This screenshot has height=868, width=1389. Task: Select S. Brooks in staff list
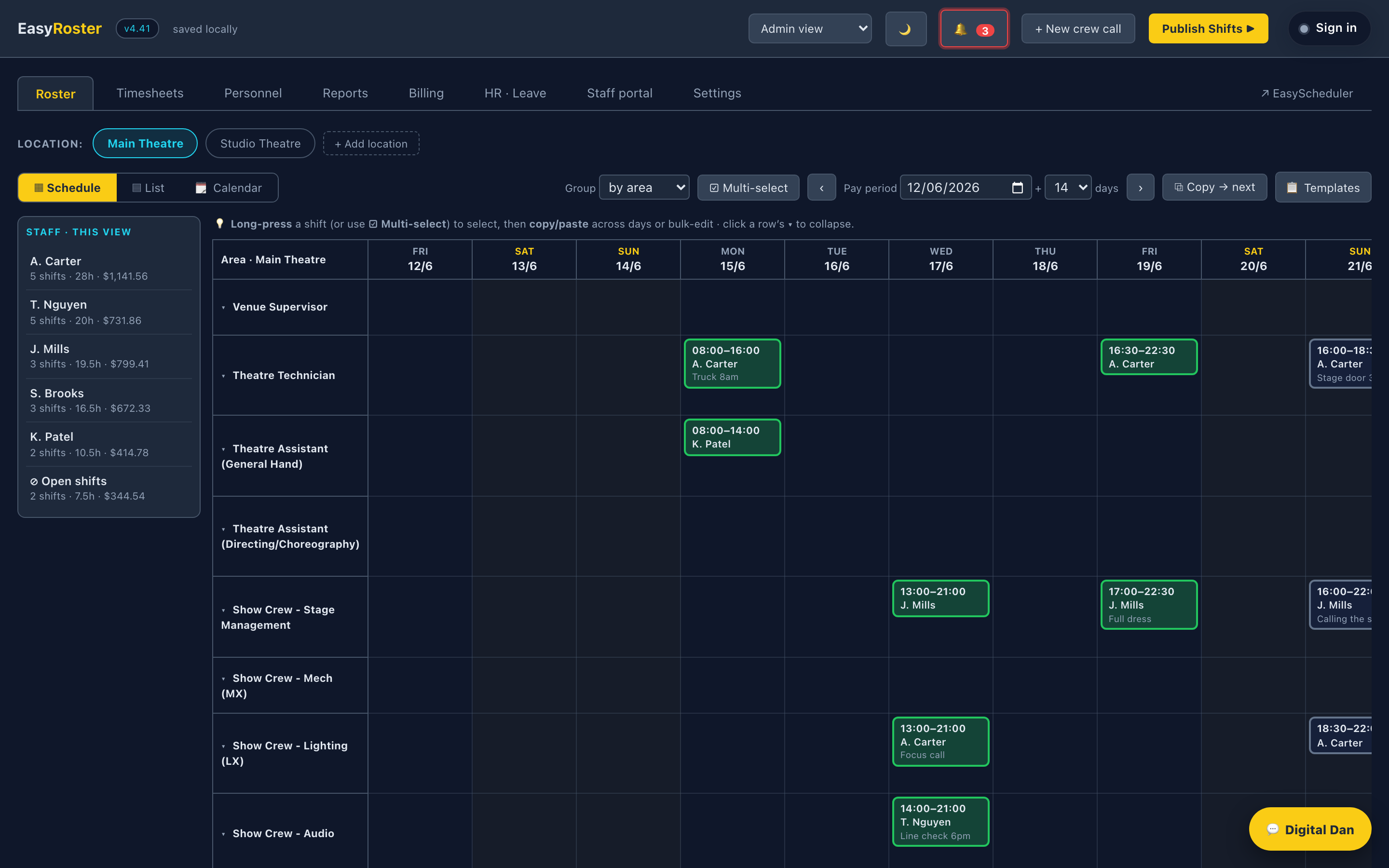[109, 400]
